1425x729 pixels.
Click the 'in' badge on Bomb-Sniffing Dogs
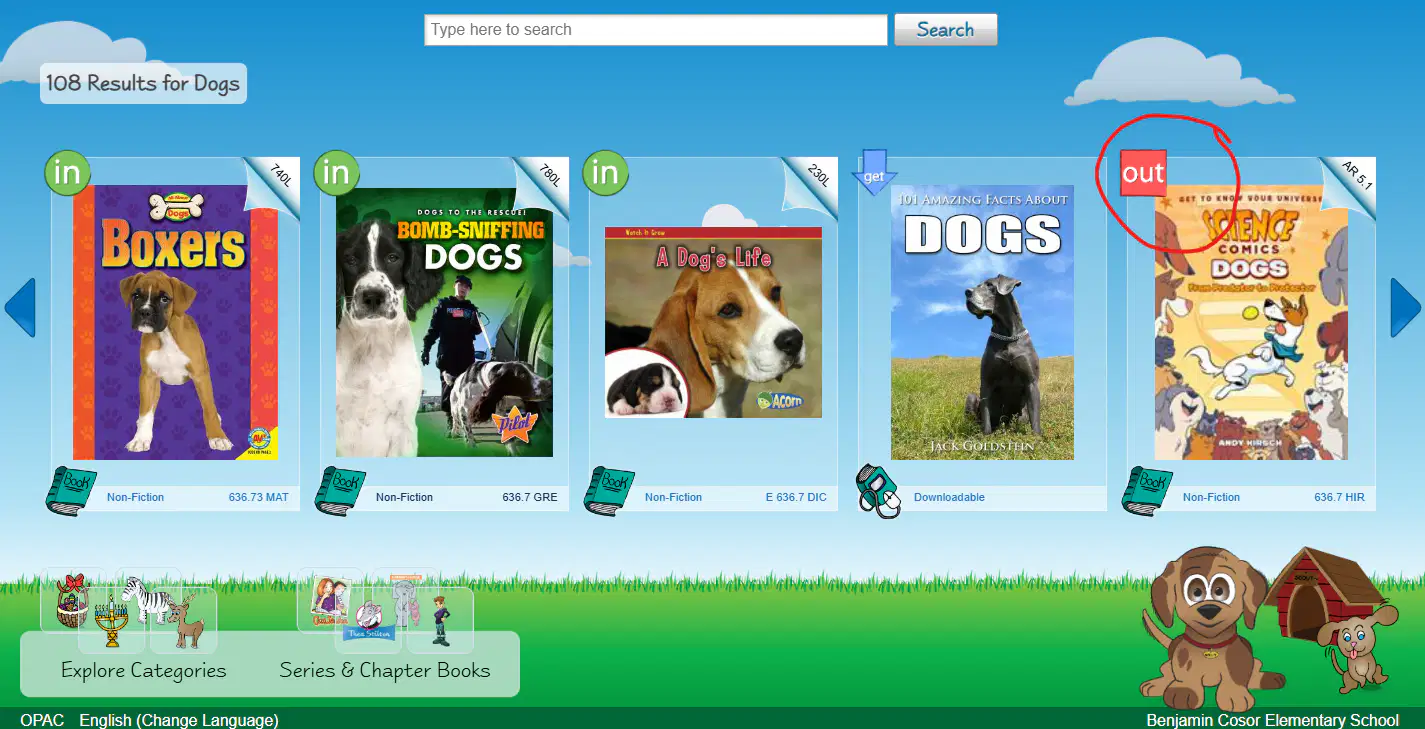coord(337,173)
